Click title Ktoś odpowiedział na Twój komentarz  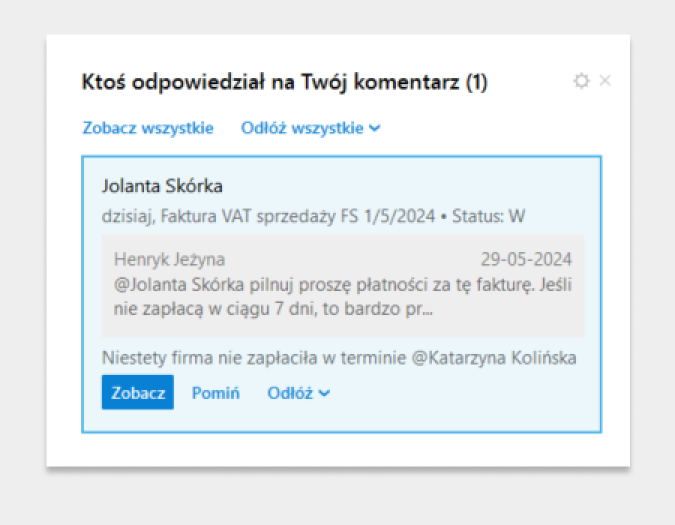point(284,82)
